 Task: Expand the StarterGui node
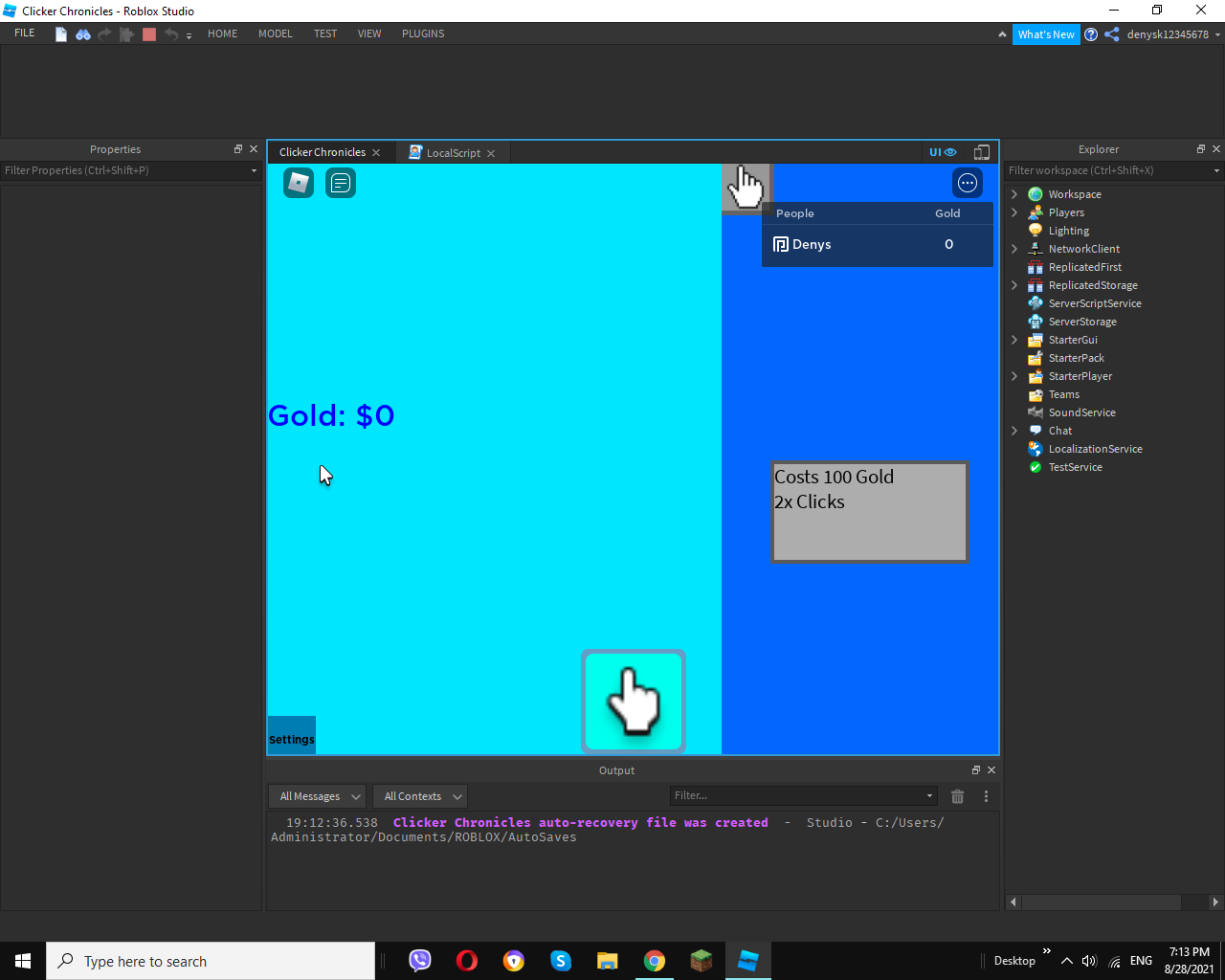tap(1014, 340)
